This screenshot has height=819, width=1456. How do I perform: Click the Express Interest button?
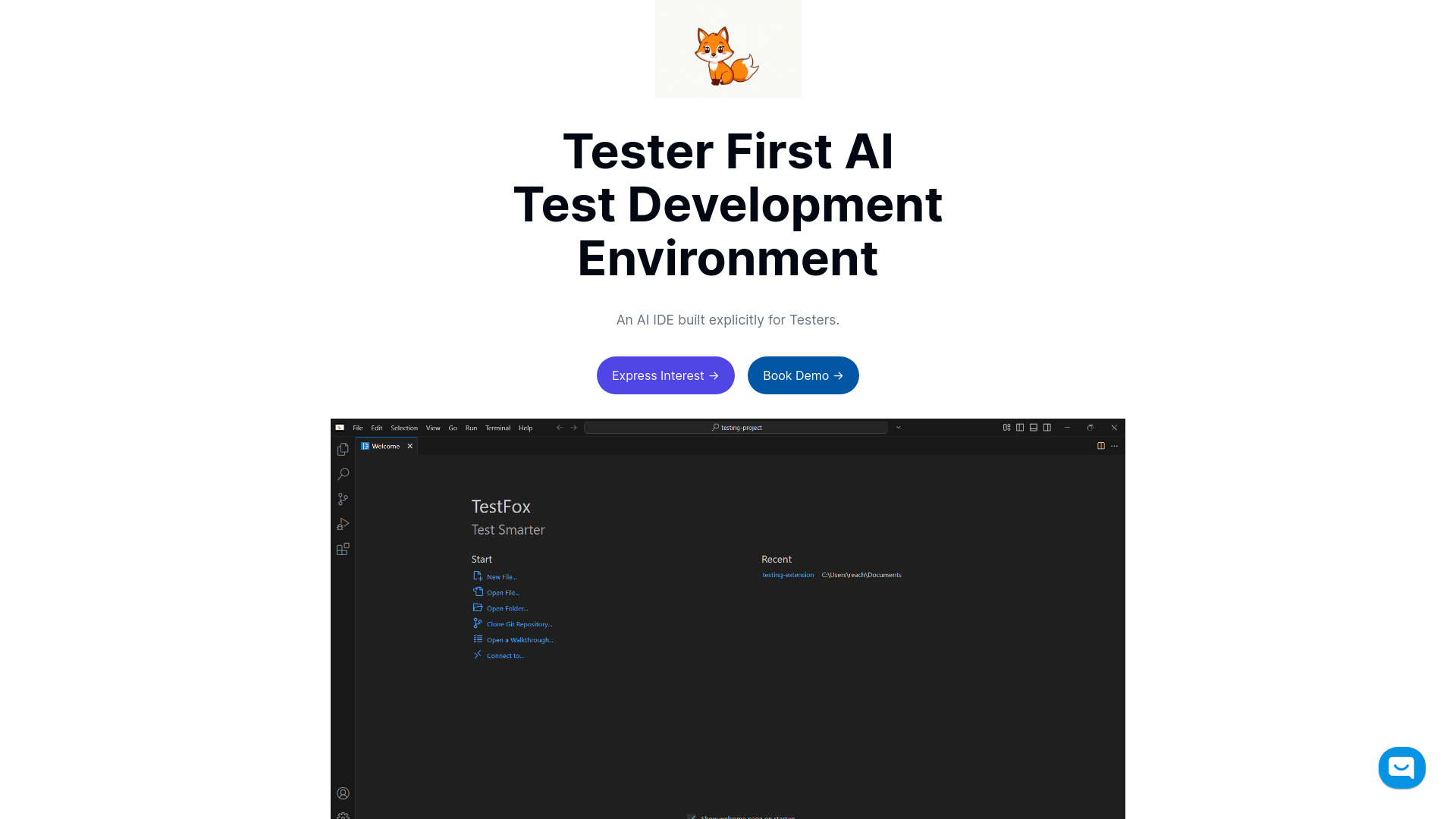[x=665, y=375]
